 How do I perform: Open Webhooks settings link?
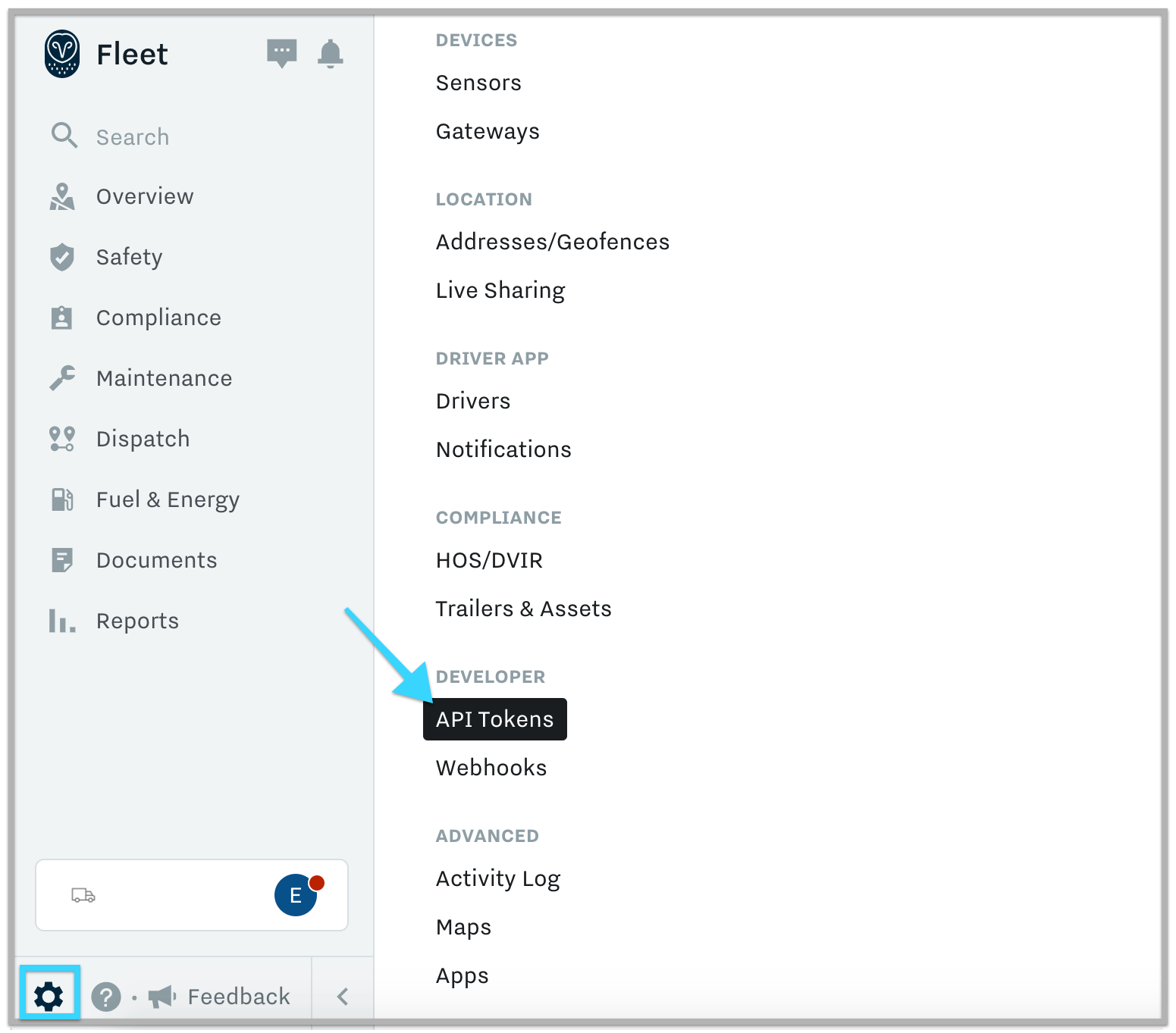tap(491, 768)
